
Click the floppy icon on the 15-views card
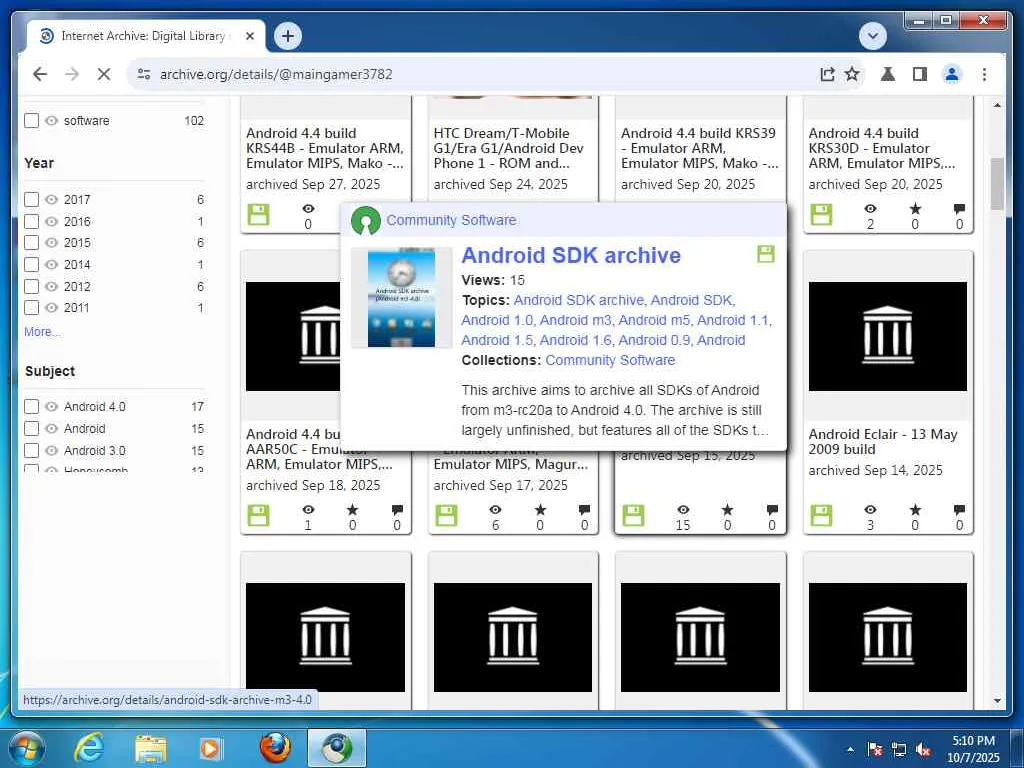(633, 515)
